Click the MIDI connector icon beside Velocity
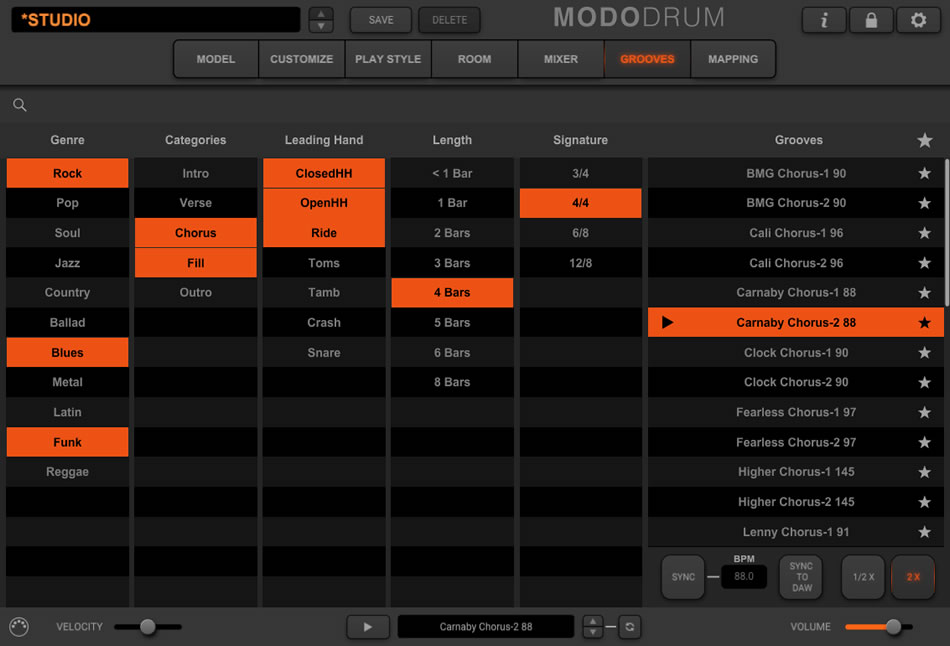Screen dimensions: 950x646 tap(19, 627)
